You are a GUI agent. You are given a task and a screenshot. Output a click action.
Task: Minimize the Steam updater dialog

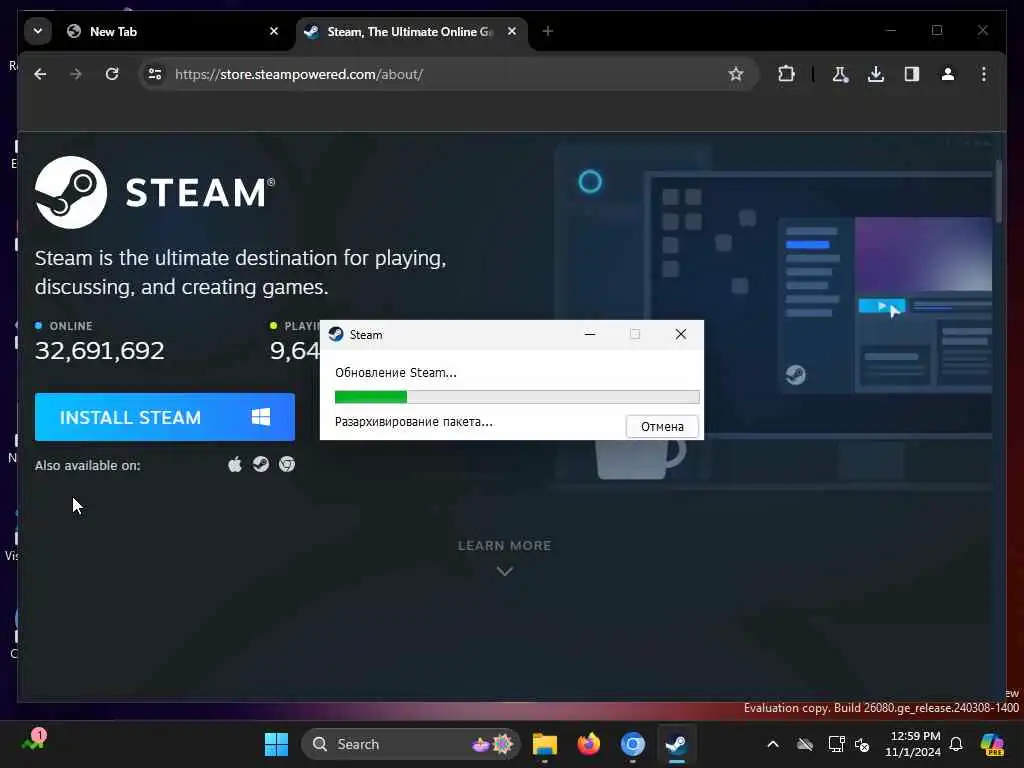[x=590, y=334]
